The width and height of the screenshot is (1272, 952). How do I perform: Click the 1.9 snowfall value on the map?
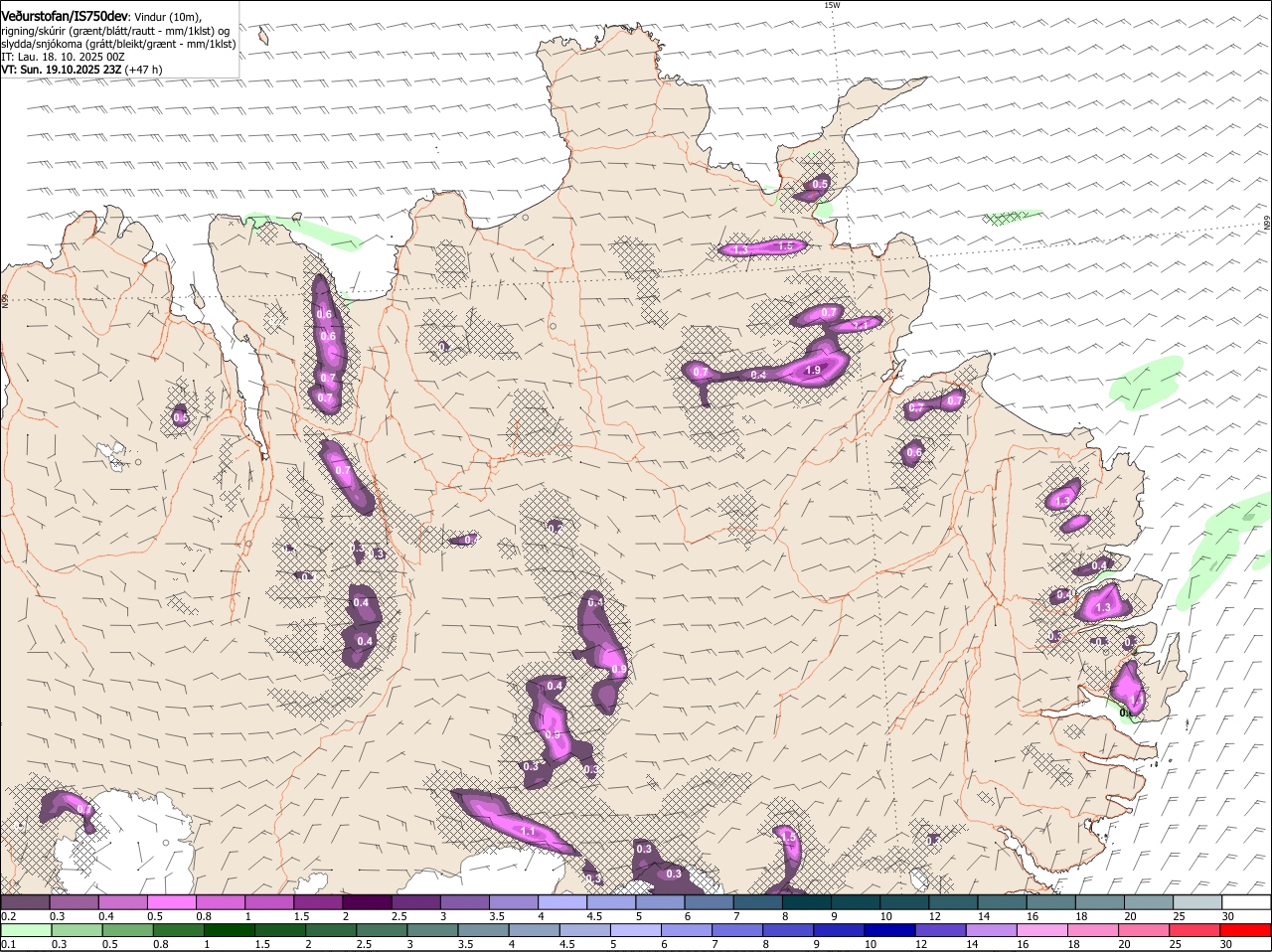click(812, 370)
